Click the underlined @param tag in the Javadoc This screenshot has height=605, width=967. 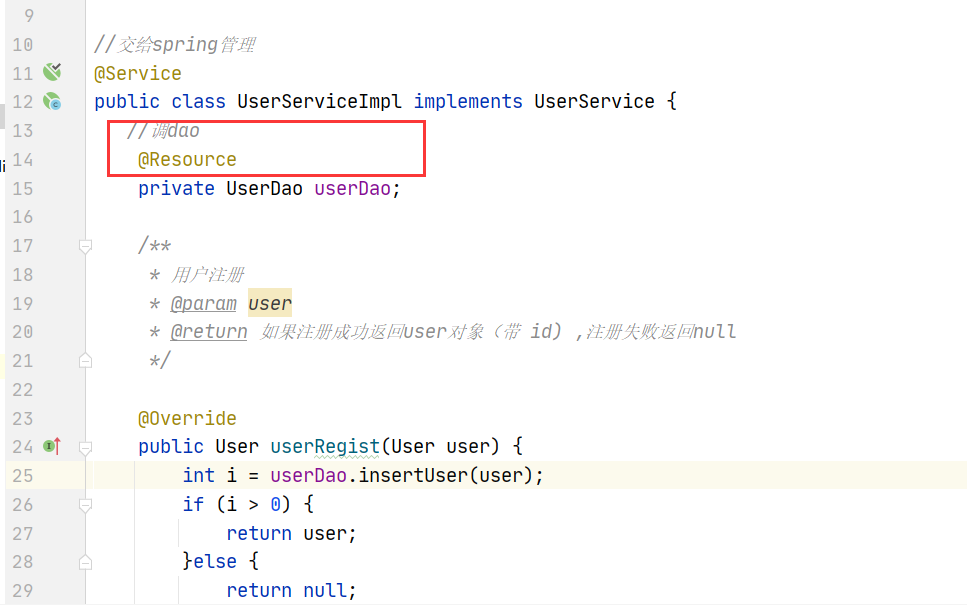point(203,303)
